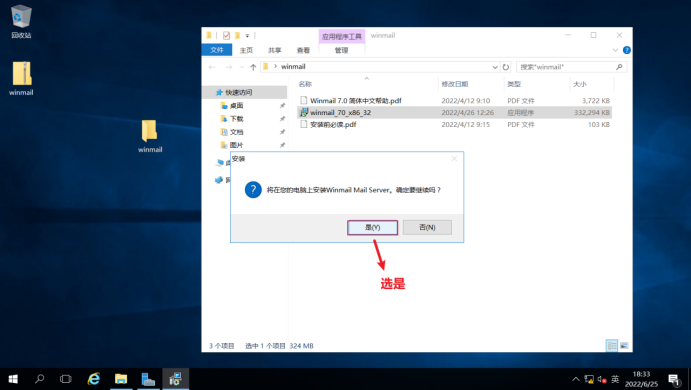Open the 共享 ribbon tab

click(x=275, y=50)
